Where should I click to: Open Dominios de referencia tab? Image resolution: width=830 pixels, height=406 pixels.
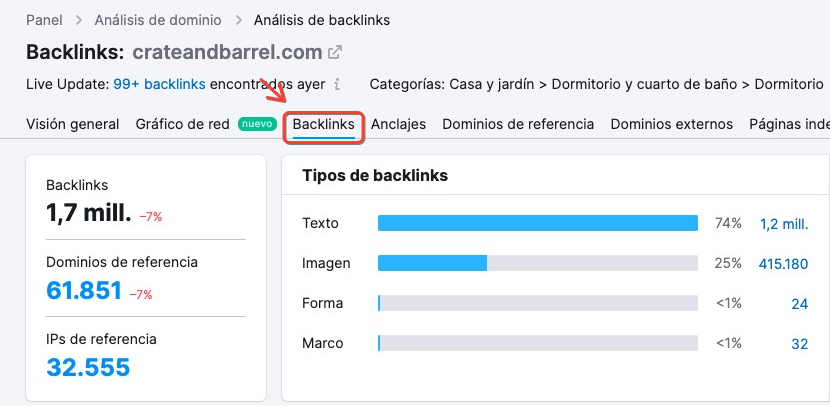tap(518, 124)
